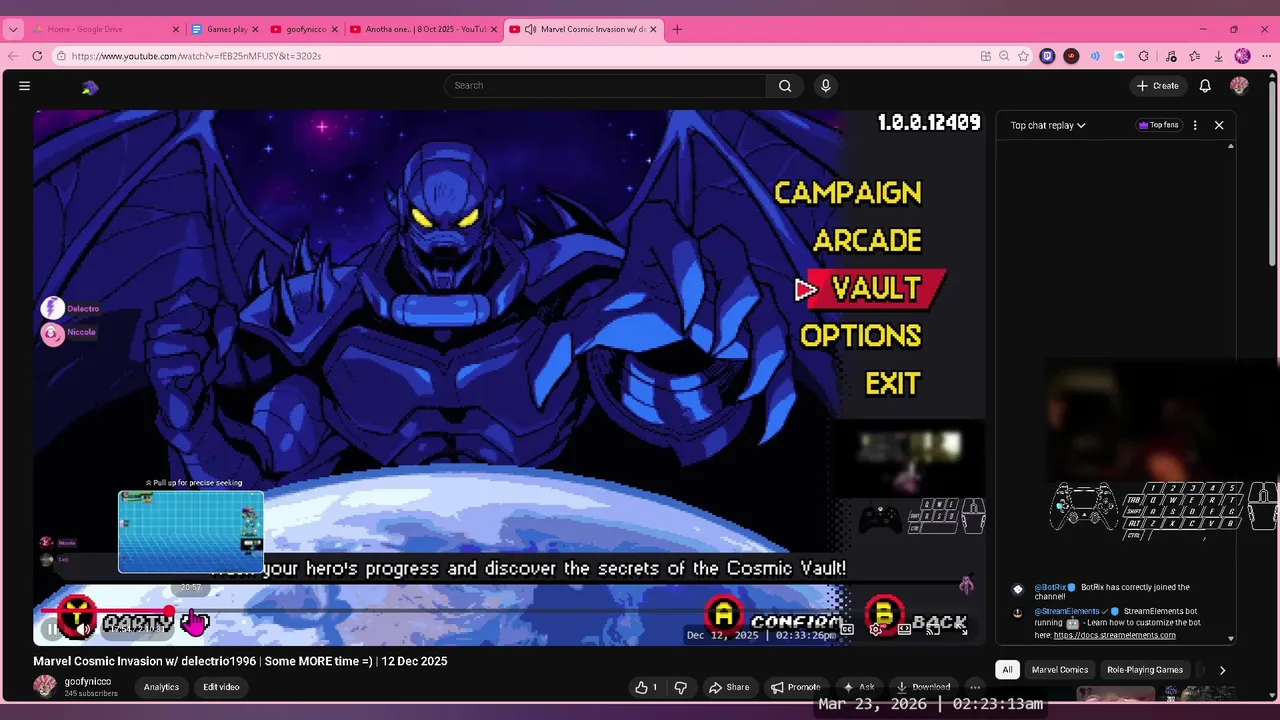Screen dimensions: 1280x720
Task: Open the cloud extension icon
Action: click(1119, 56)
